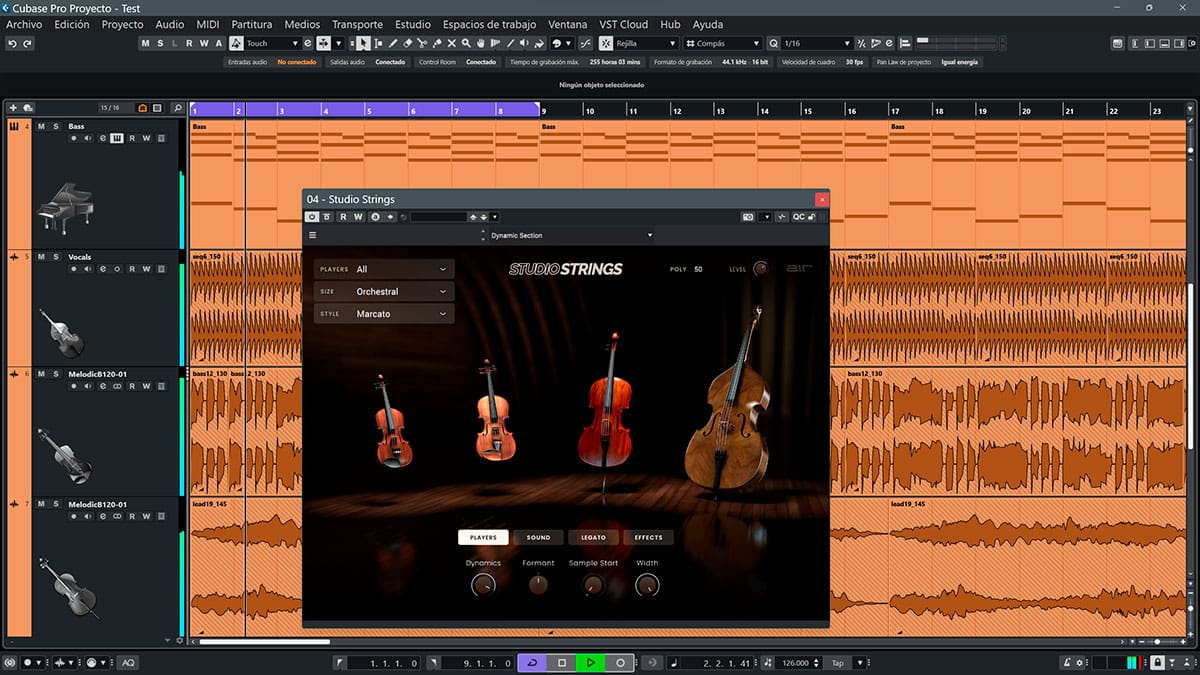Viewport: 1200px width, 675px height.
Task: Open the Studio Strings hamburger menu
Action: [312, 236]
